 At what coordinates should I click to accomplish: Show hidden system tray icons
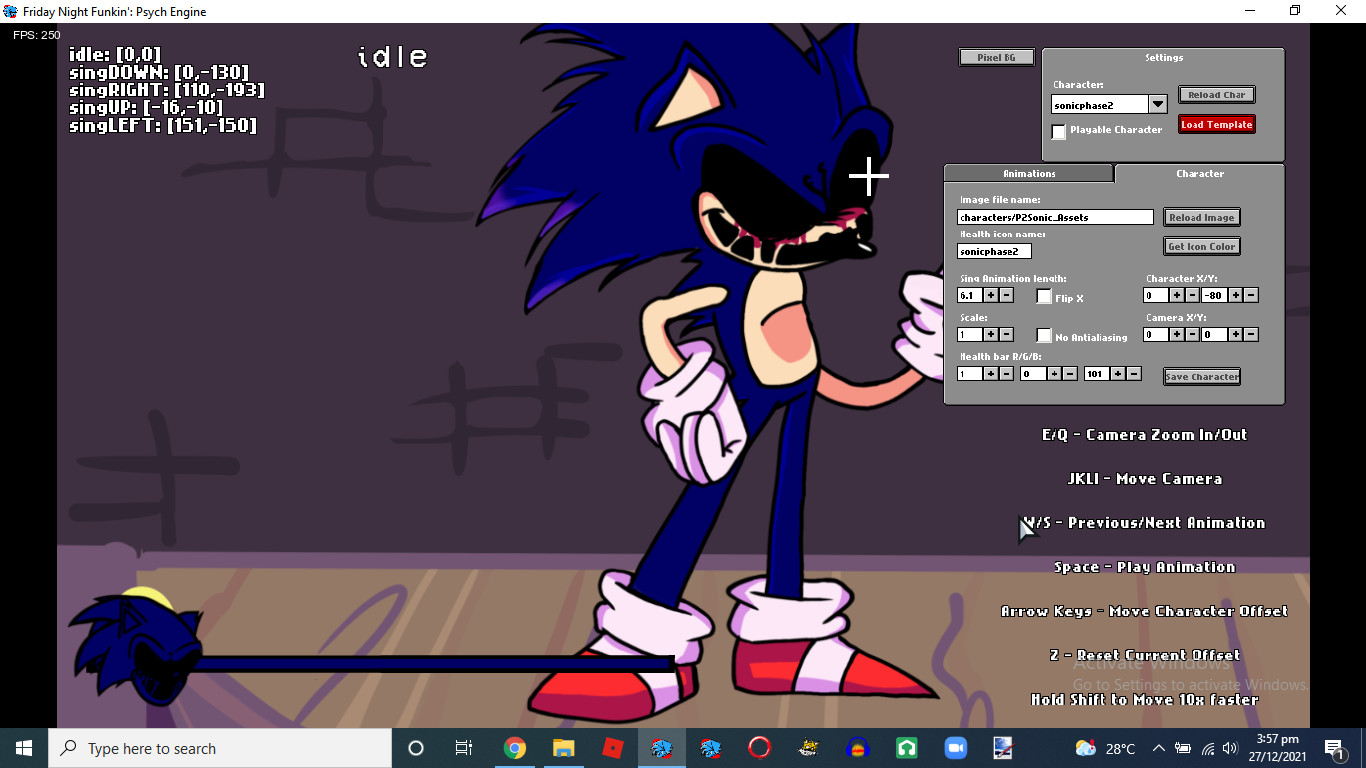[x=1158, y=748]
